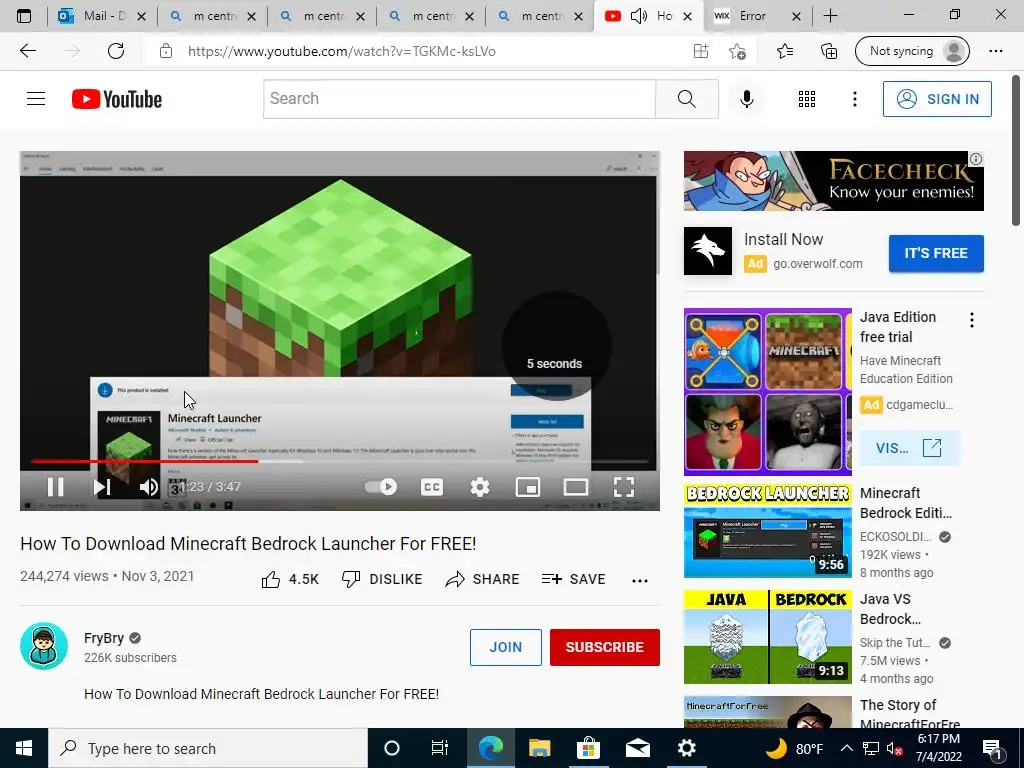This screenshot has height=768, width=1024.
Task: Open Task View on taskbar
Action: point(440,748)
